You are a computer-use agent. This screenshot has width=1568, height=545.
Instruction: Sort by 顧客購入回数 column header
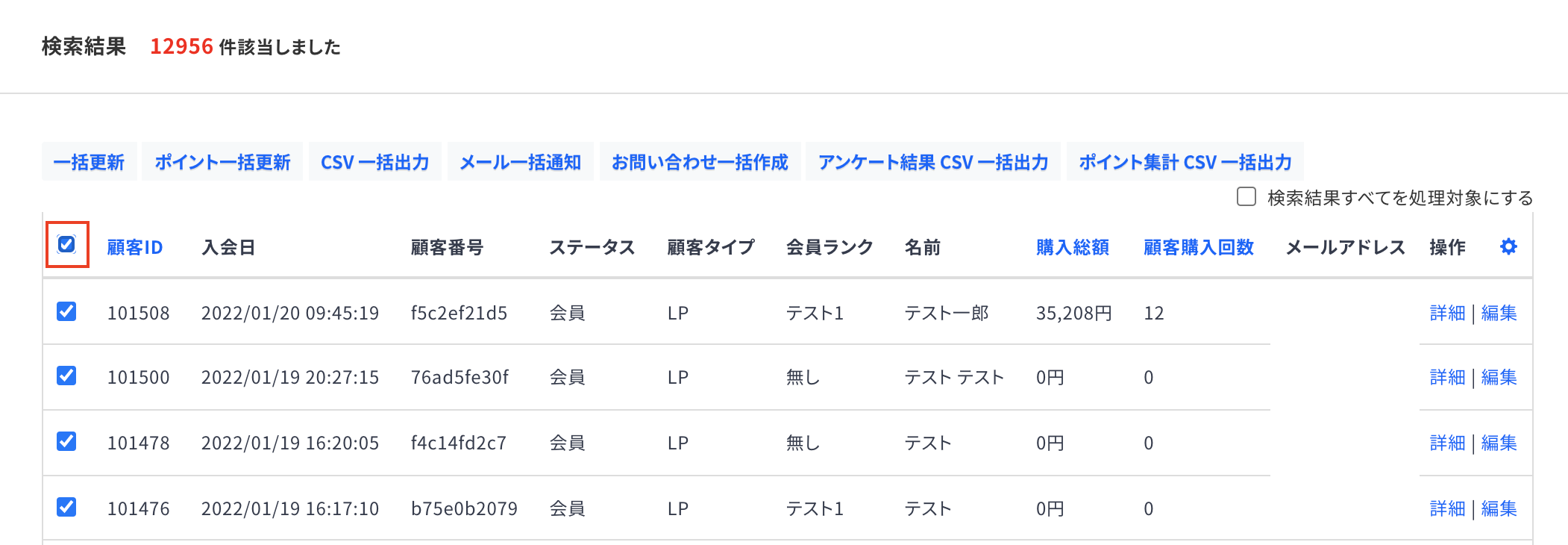click(1199, 247)
